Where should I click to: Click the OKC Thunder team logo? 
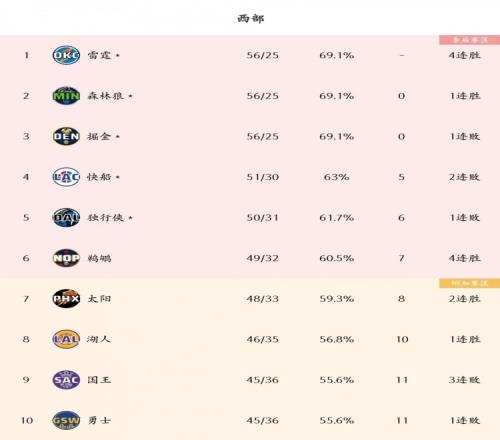click(x=66, y=55)
